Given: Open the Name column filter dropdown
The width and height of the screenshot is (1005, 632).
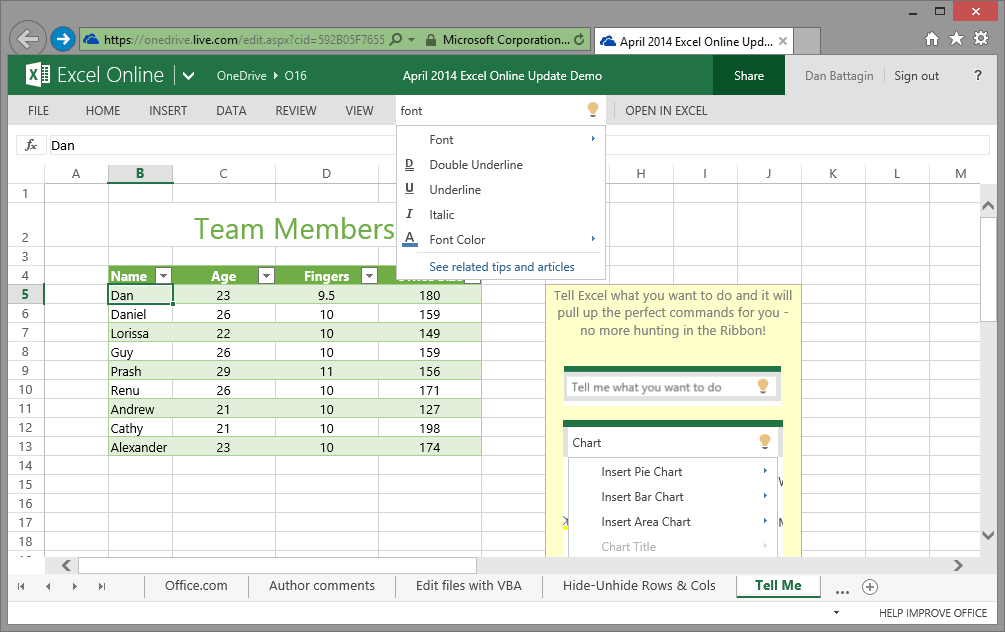Looking at the screenshot, I should pos(163,275).
